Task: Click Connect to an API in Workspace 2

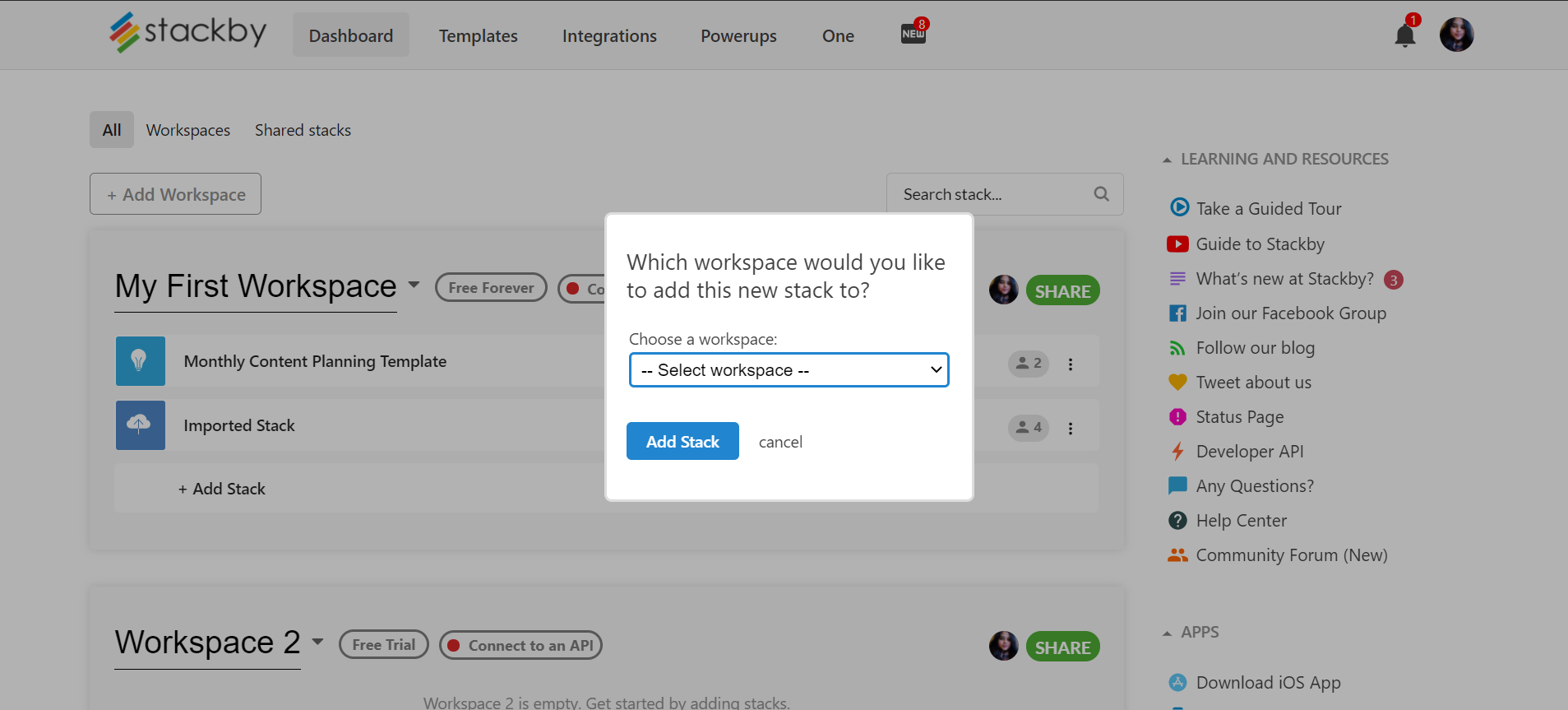Action: click(x=520, y=645)
